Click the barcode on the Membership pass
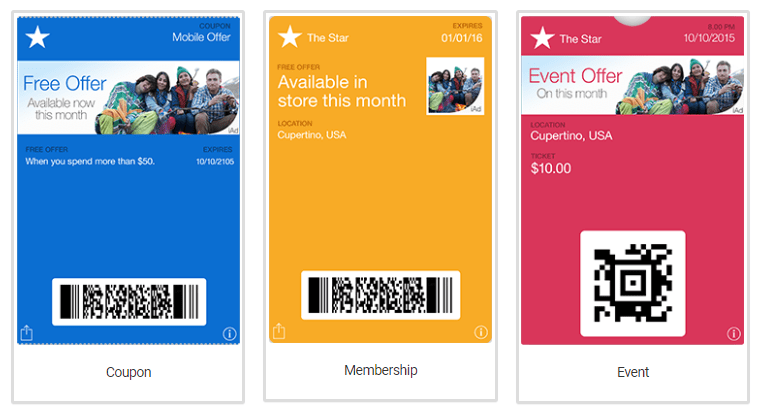This screenshot has width=760, height=413. click(380, 295)
